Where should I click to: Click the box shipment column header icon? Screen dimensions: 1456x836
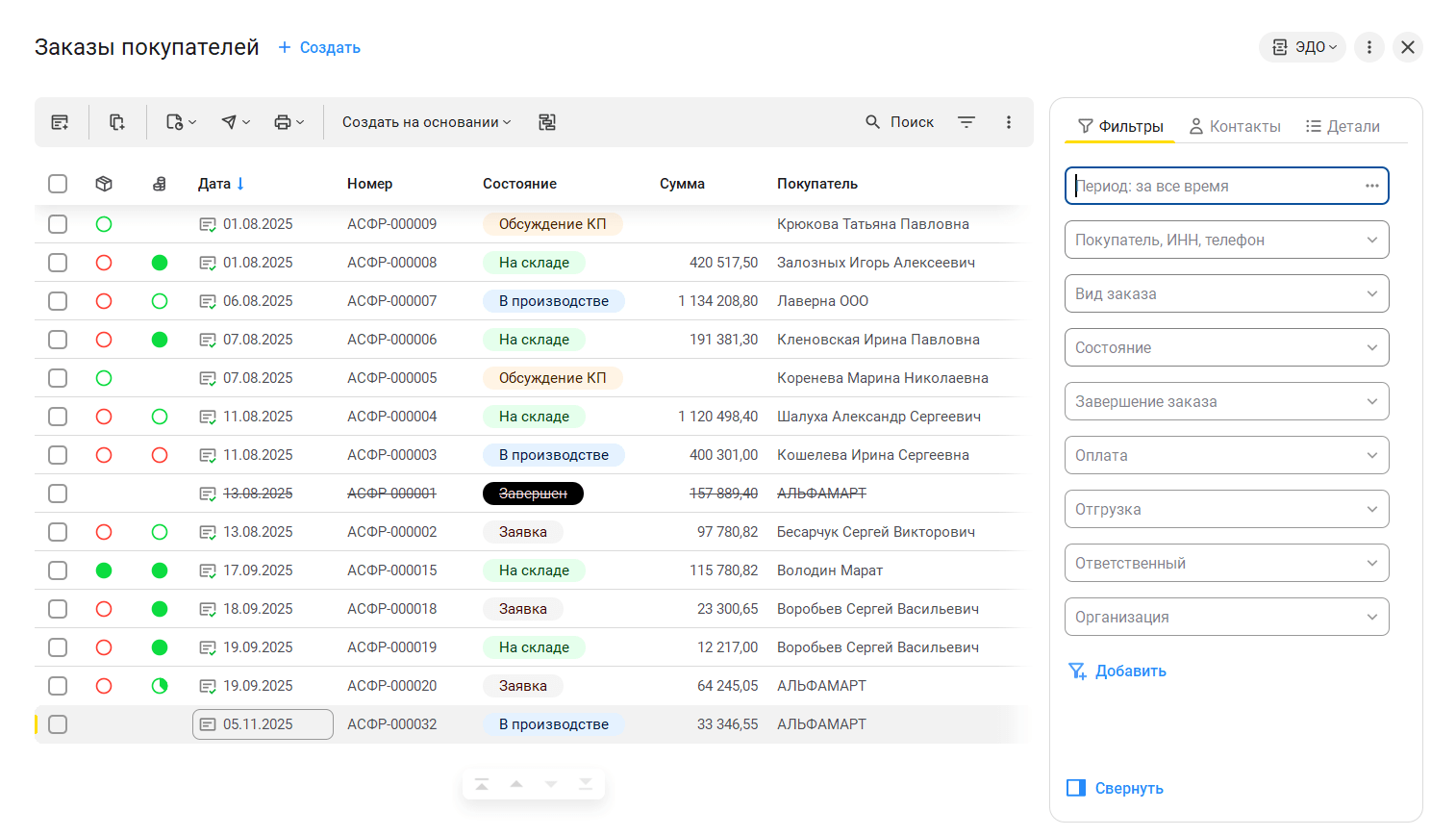104,184
